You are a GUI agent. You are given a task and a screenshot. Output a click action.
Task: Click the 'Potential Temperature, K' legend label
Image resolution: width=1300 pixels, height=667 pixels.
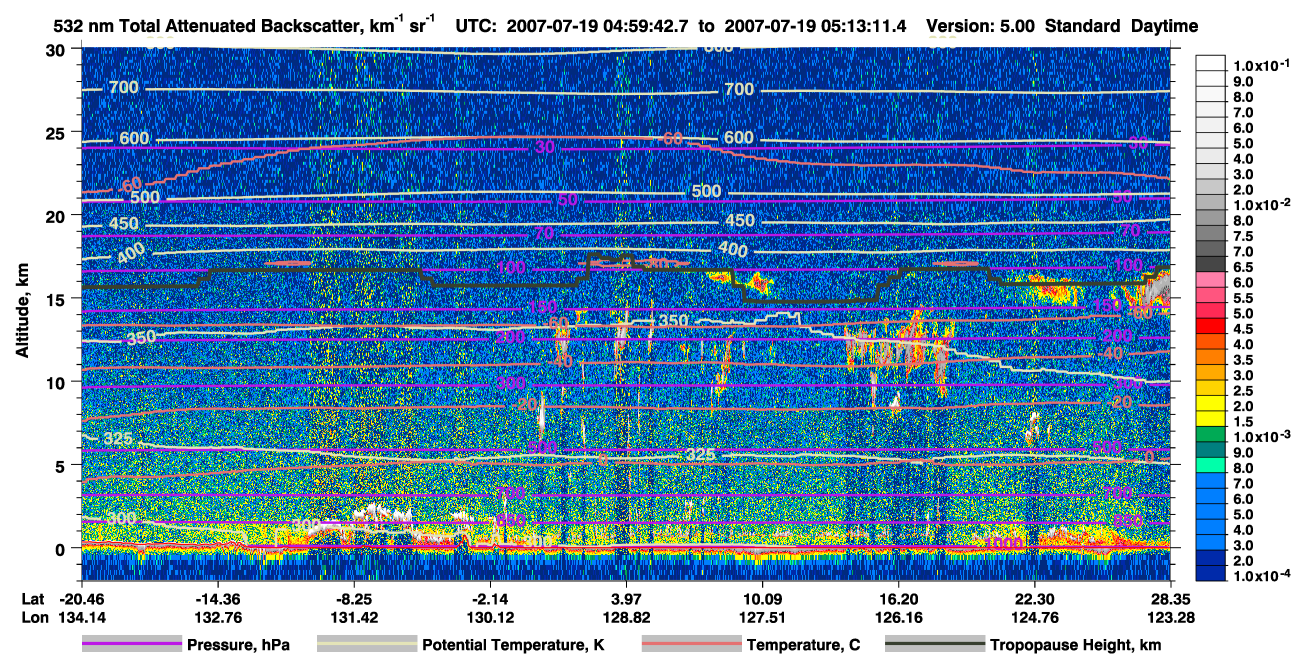coord(513,646)
